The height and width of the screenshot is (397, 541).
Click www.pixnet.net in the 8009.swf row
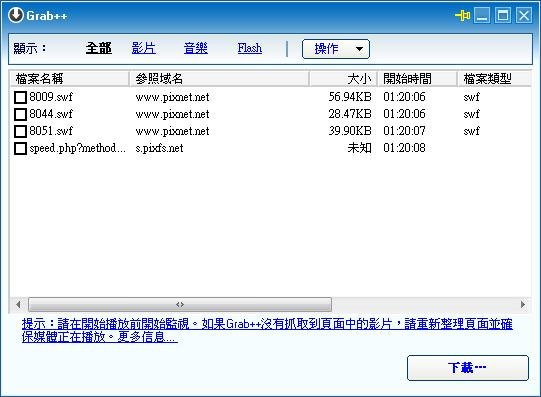[x=172, y=97]
